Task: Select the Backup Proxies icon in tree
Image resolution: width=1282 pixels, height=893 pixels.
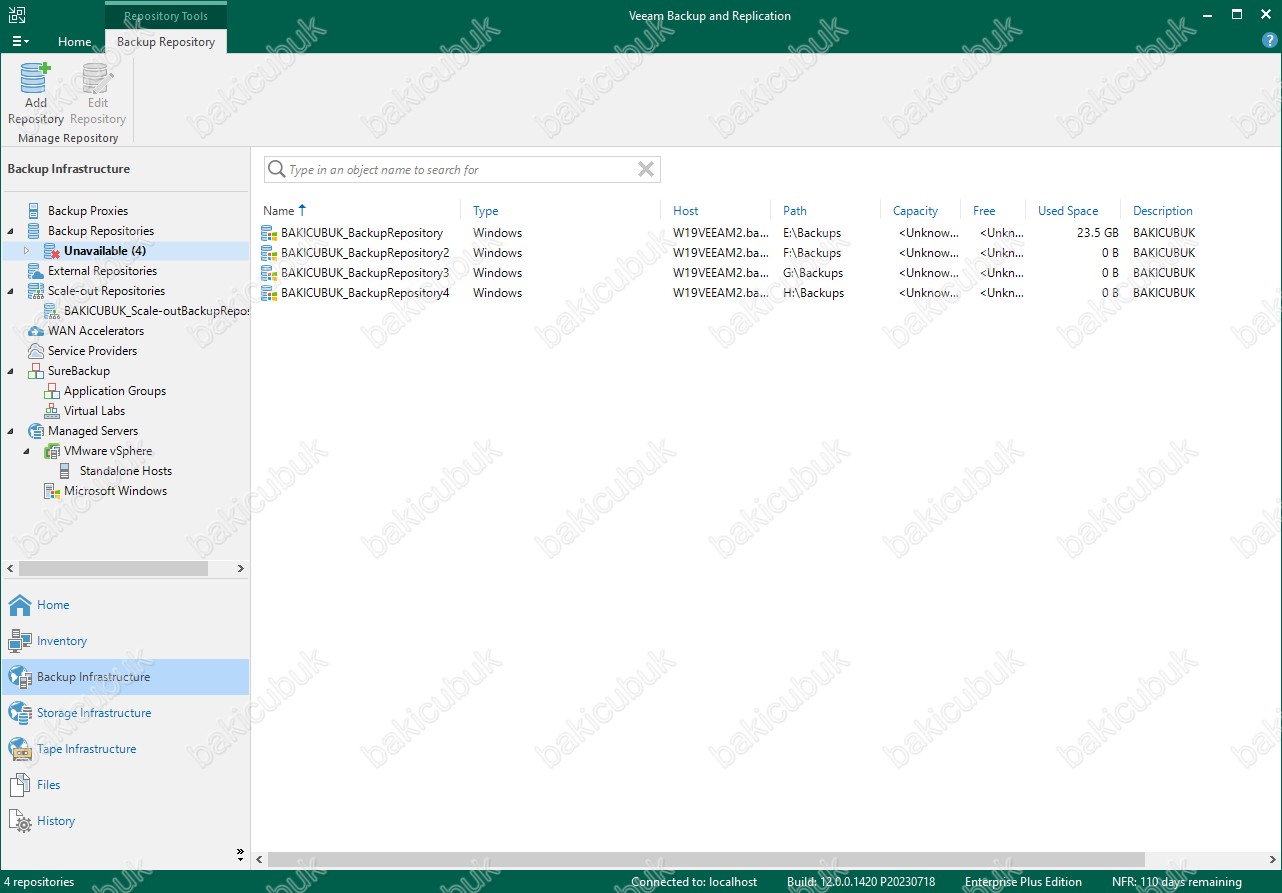Action: point(35,211)
